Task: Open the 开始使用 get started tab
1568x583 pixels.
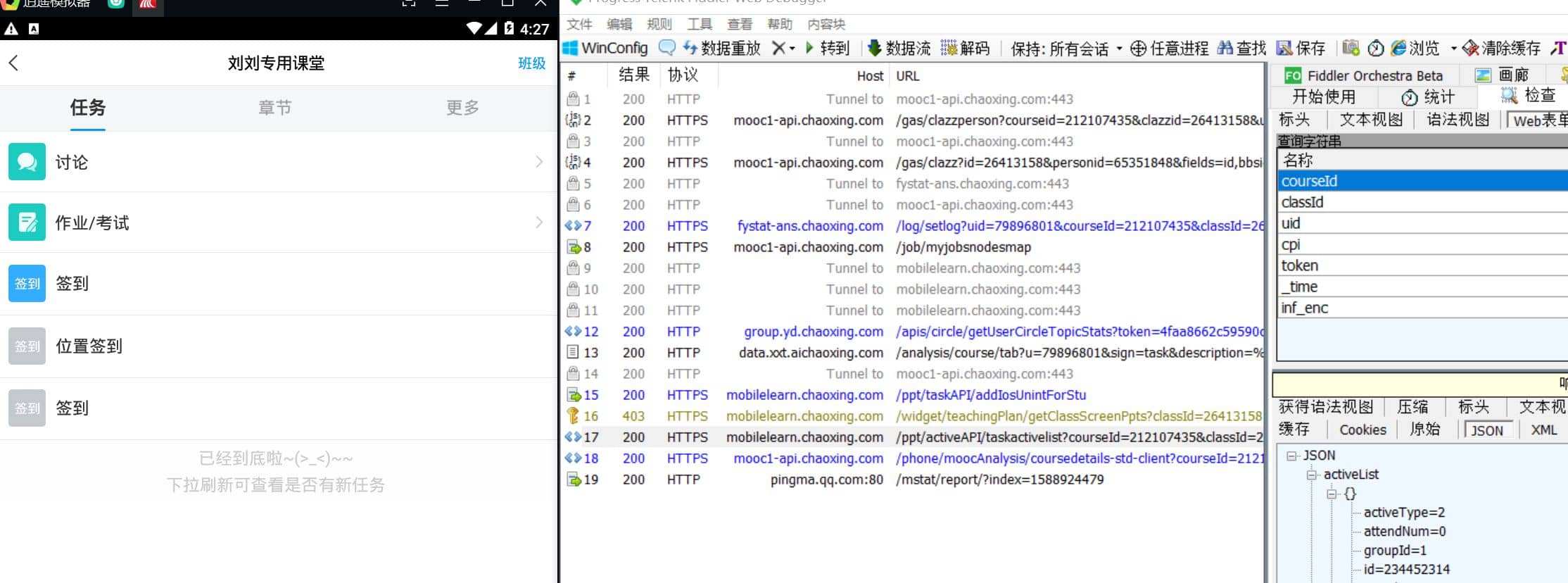Action: point(1324,96)
